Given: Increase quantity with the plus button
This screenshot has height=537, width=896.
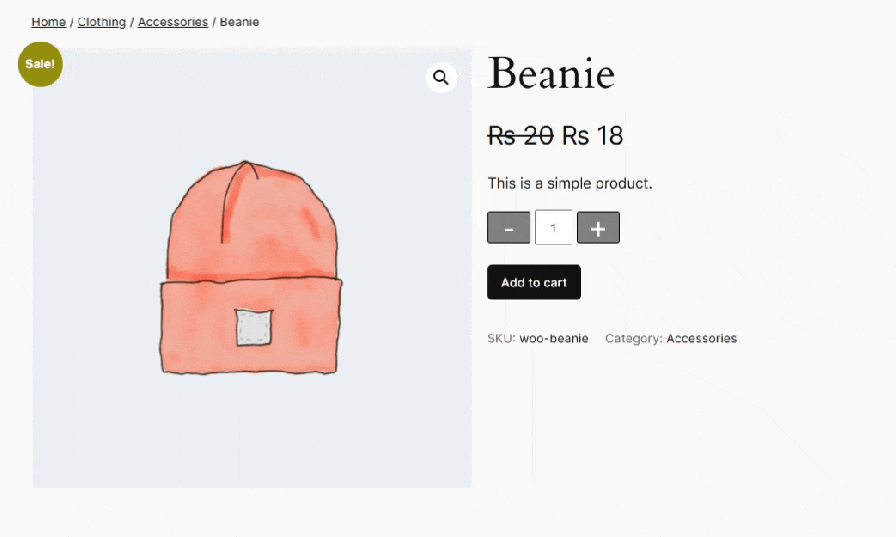Looking at the screenshot, I should pyautogui.click(x=598, y=228).
